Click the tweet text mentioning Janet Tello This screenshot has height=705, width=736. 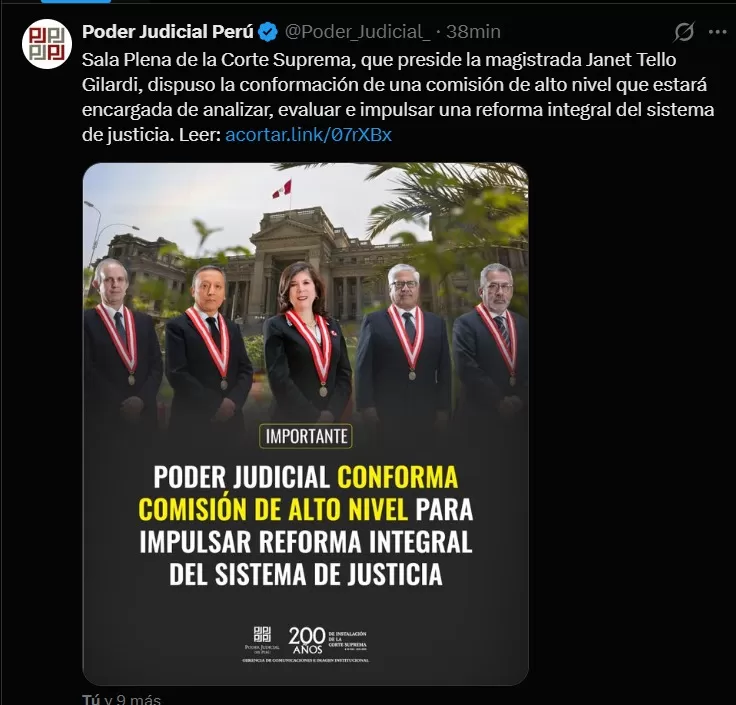398,97
